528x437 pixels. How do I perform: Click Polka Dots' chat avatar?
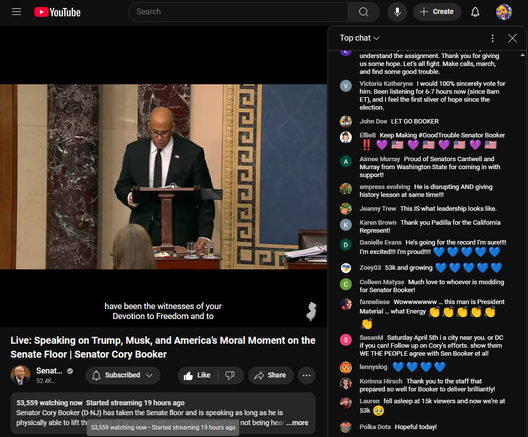[346, 427]
